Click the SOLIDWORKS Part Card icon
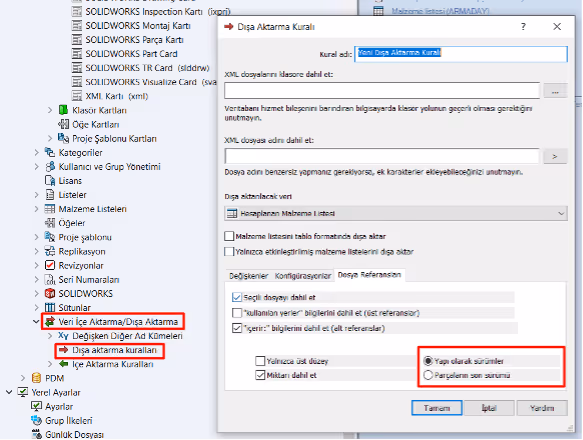583x440 pixels. (x=77, y=54)
